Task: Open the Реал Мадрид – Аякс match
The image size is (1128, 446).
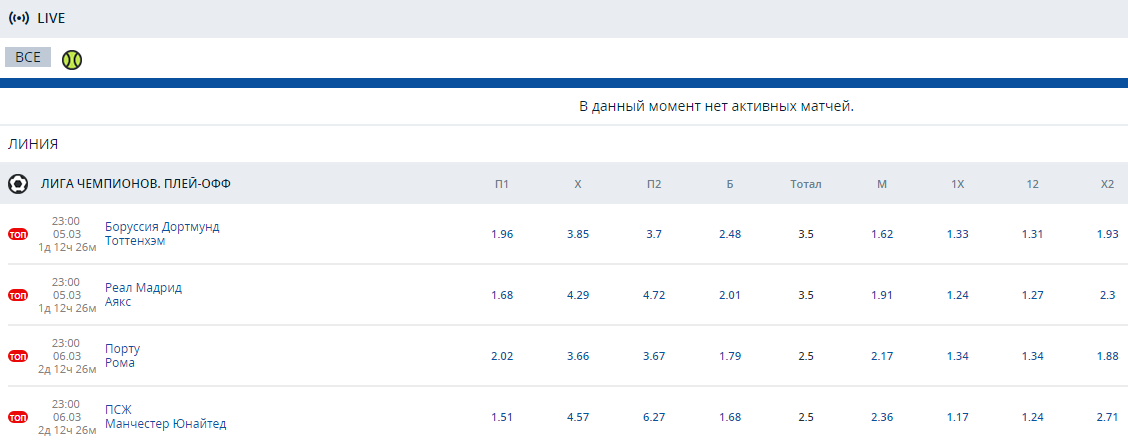Action: click(x=143, y=295)
